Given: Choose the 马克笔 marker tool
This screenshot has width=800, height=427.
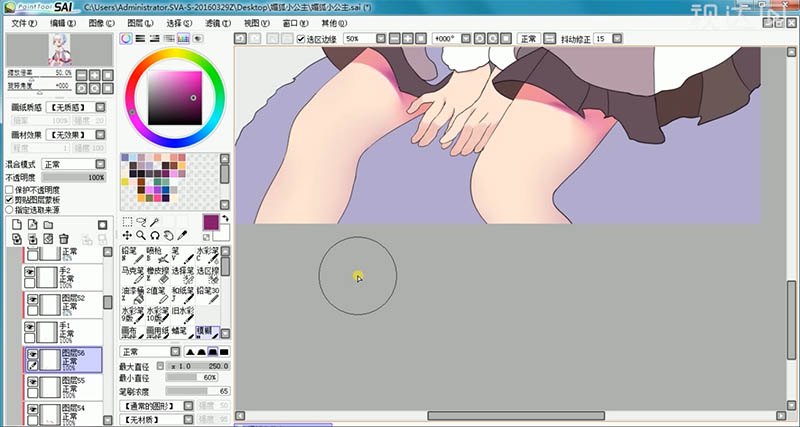Looking at the screenshot, I should [132, 275].
